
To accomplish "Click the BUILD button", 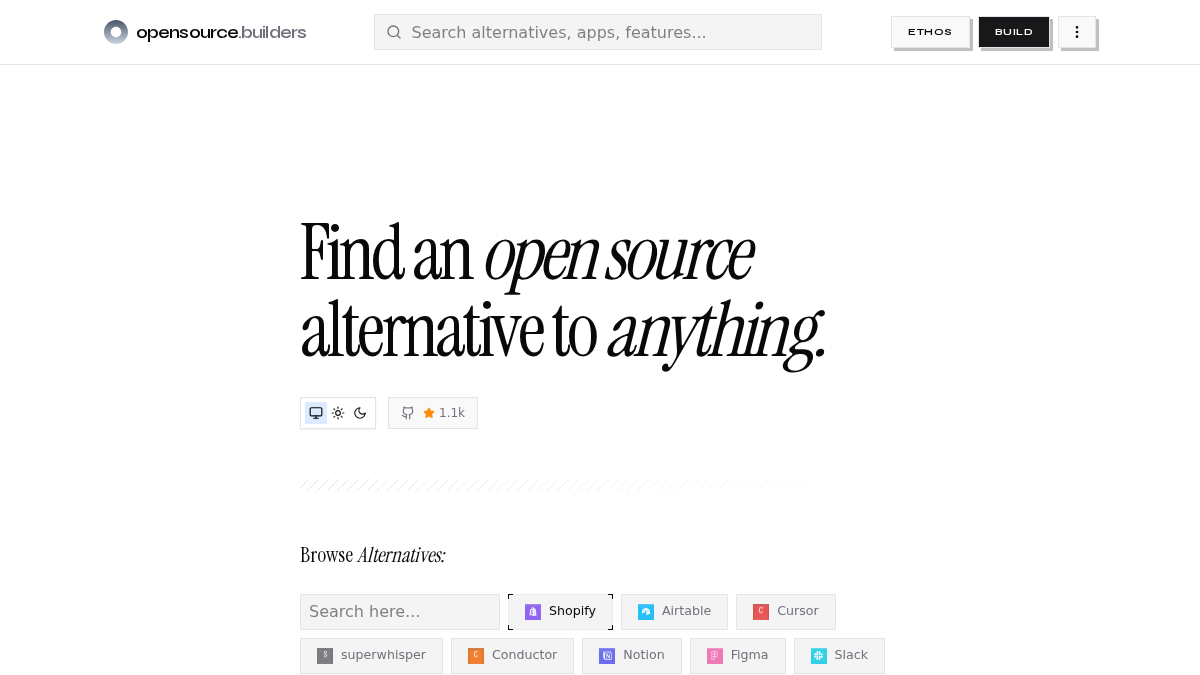I will coord(1014,32).
